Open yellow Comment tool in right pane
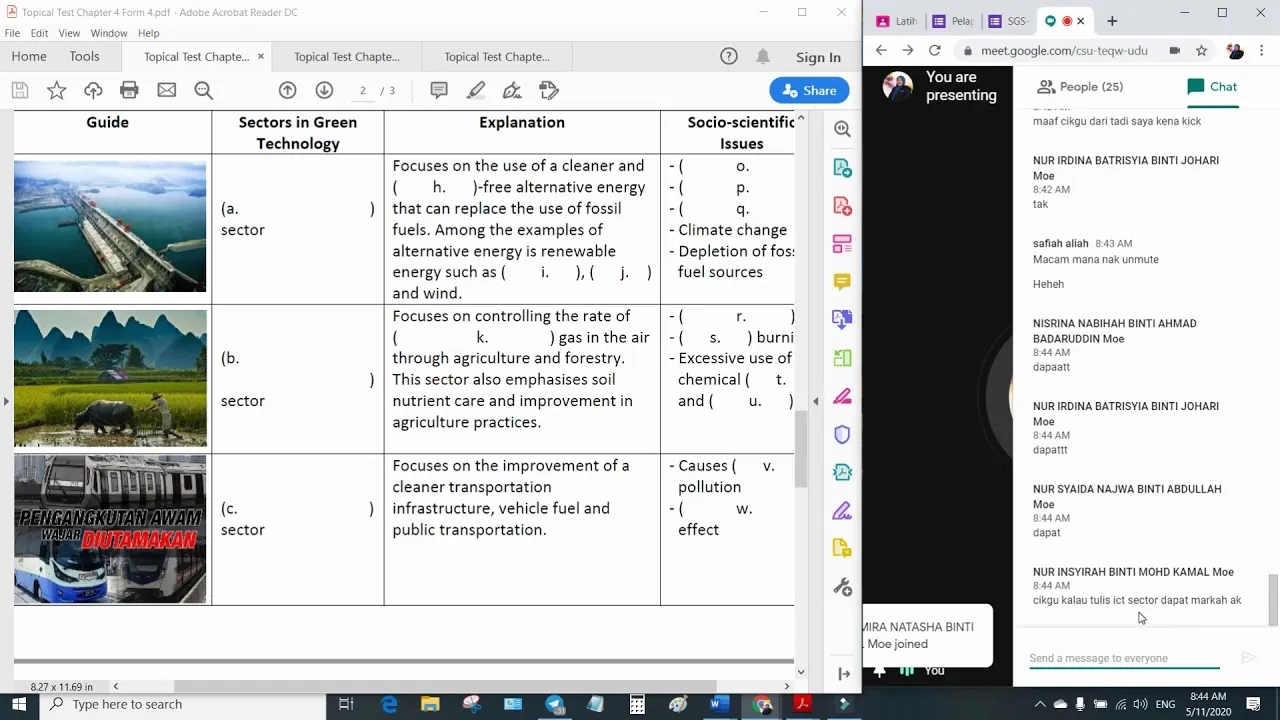Image resolution: width=1280 pixels, height=720 pixels. point(842,282)
